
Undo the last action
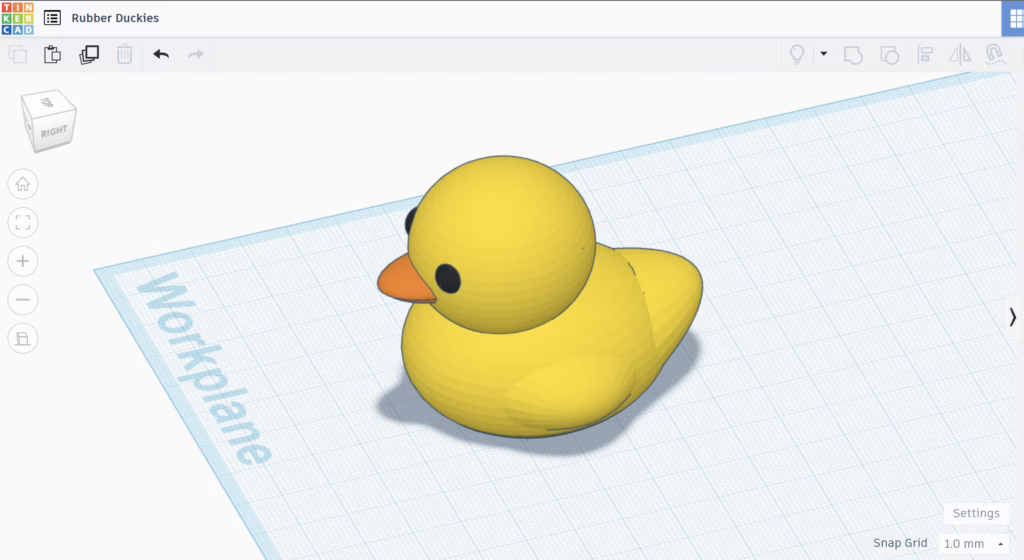point(161,54)
